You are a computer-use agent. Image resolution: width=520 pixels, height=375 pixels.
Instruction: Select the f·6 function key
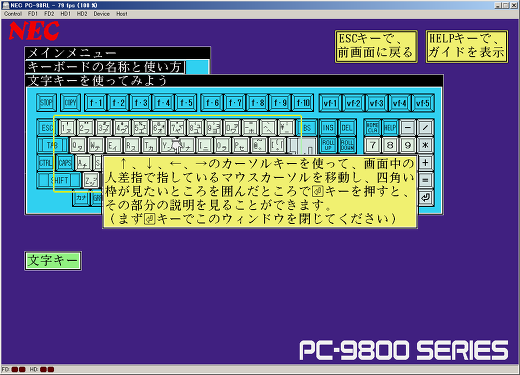click(x=212, y=103)
